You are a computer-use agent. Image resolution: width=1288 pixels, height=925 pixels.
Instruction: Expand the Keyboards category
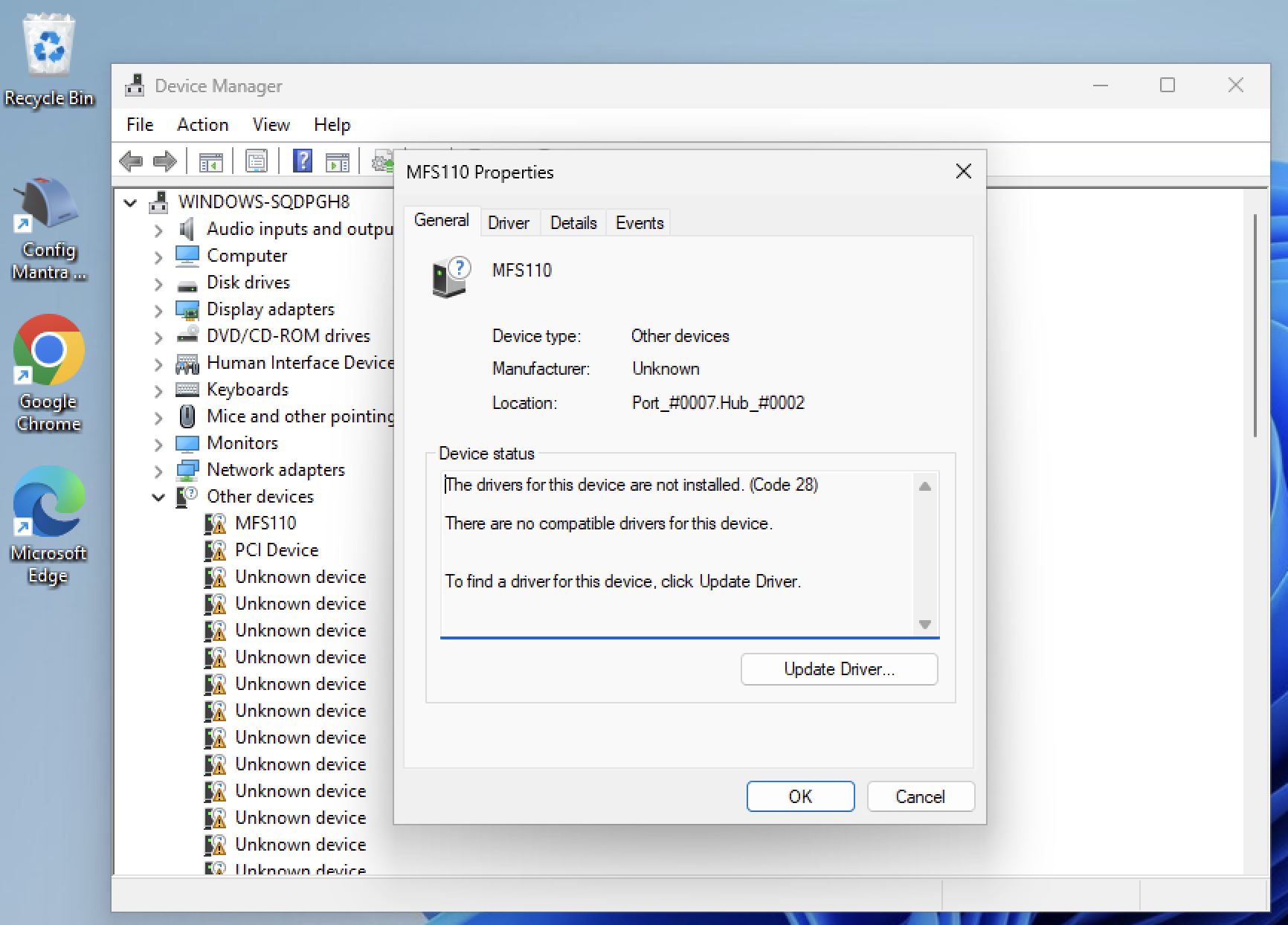click(x=158, y=391)
